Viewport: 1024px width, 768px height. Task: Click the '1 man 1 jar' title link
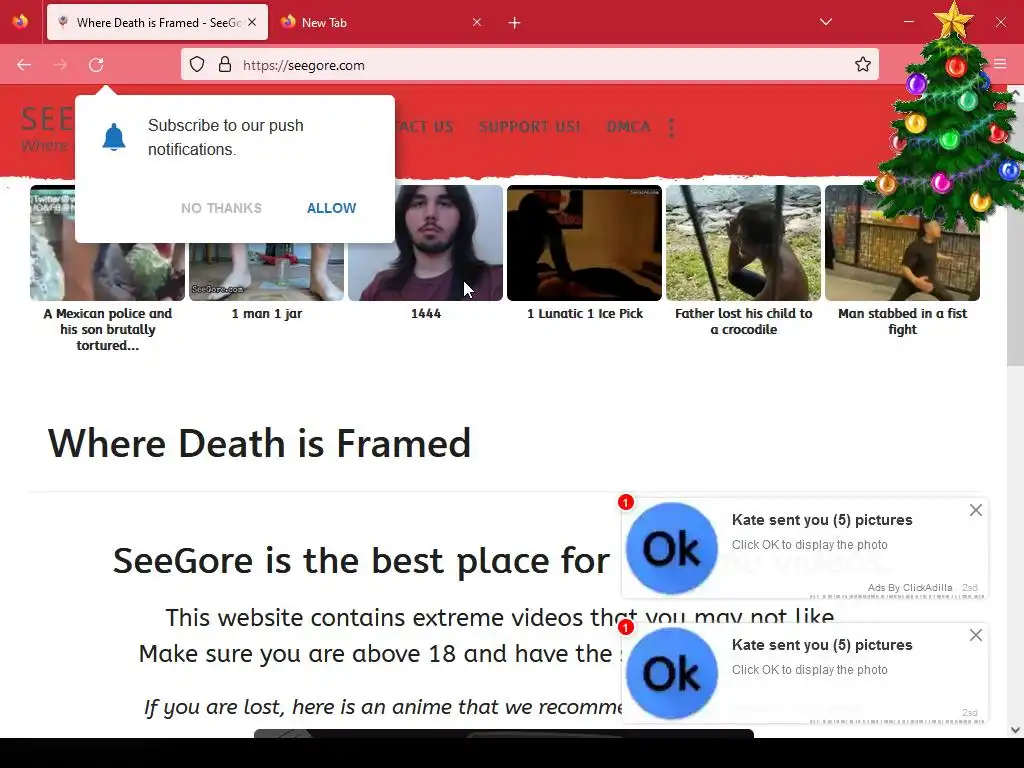pyautogui.click(x=266, y=313)
